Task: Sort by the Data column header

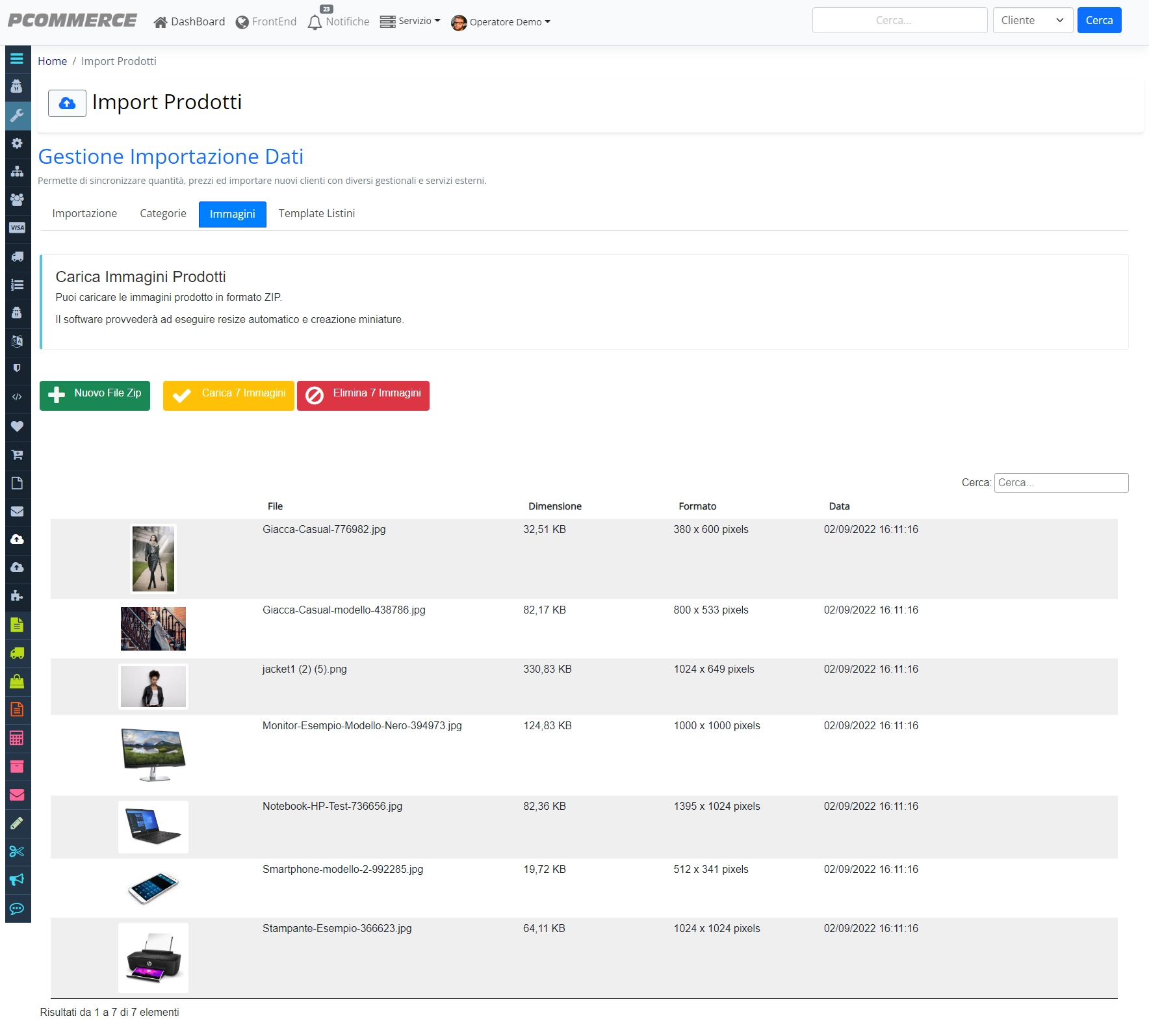Action: pos(839,506)
